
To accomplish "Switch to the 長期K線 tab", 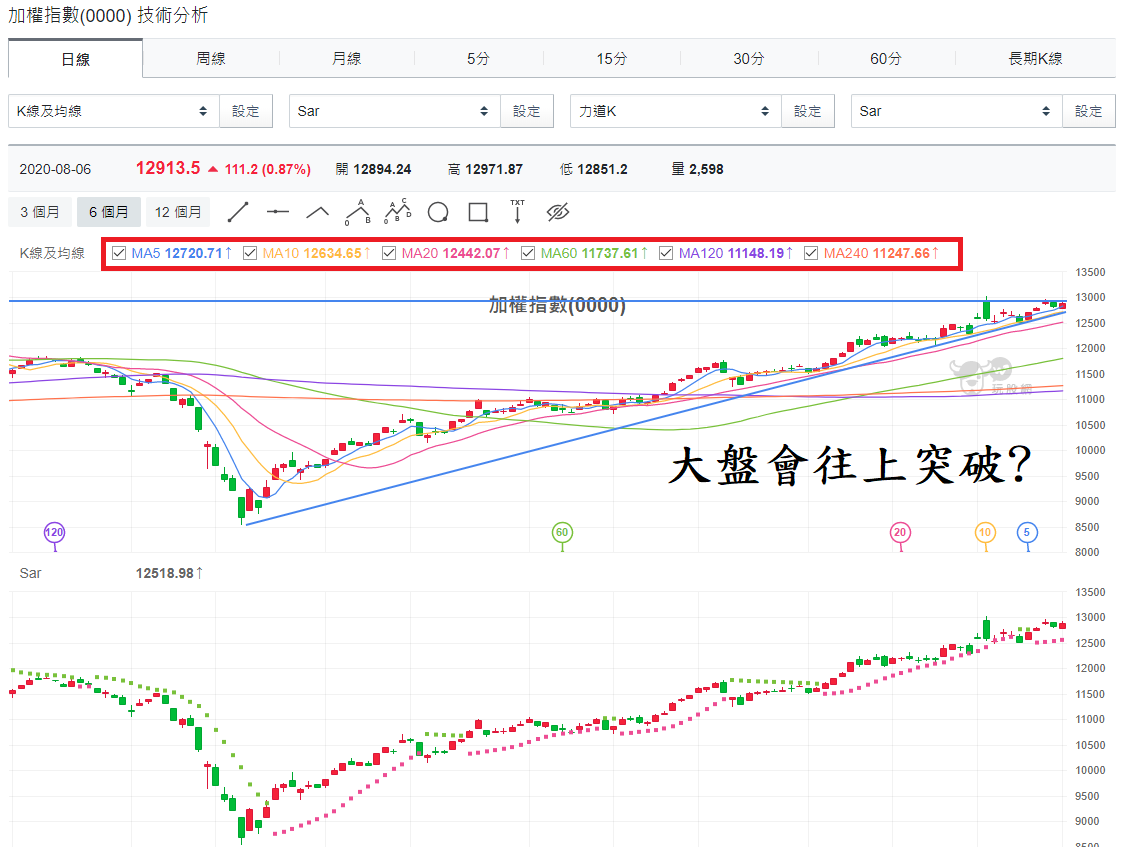I will 1035,58.
